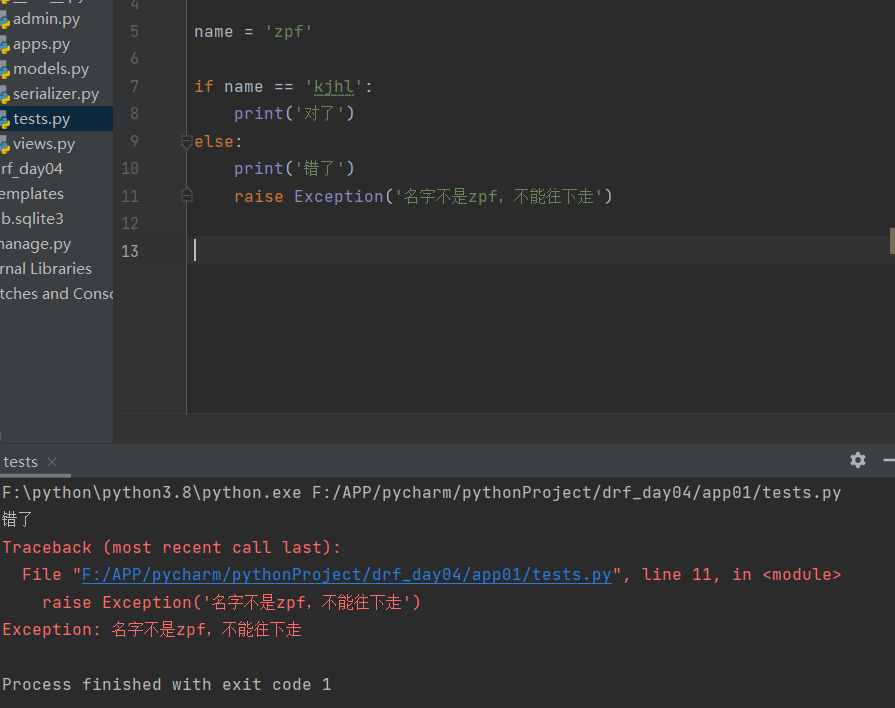The image size is (895, 708).
Task: Click the else keyword on line 9
Action: click(213, 142)
